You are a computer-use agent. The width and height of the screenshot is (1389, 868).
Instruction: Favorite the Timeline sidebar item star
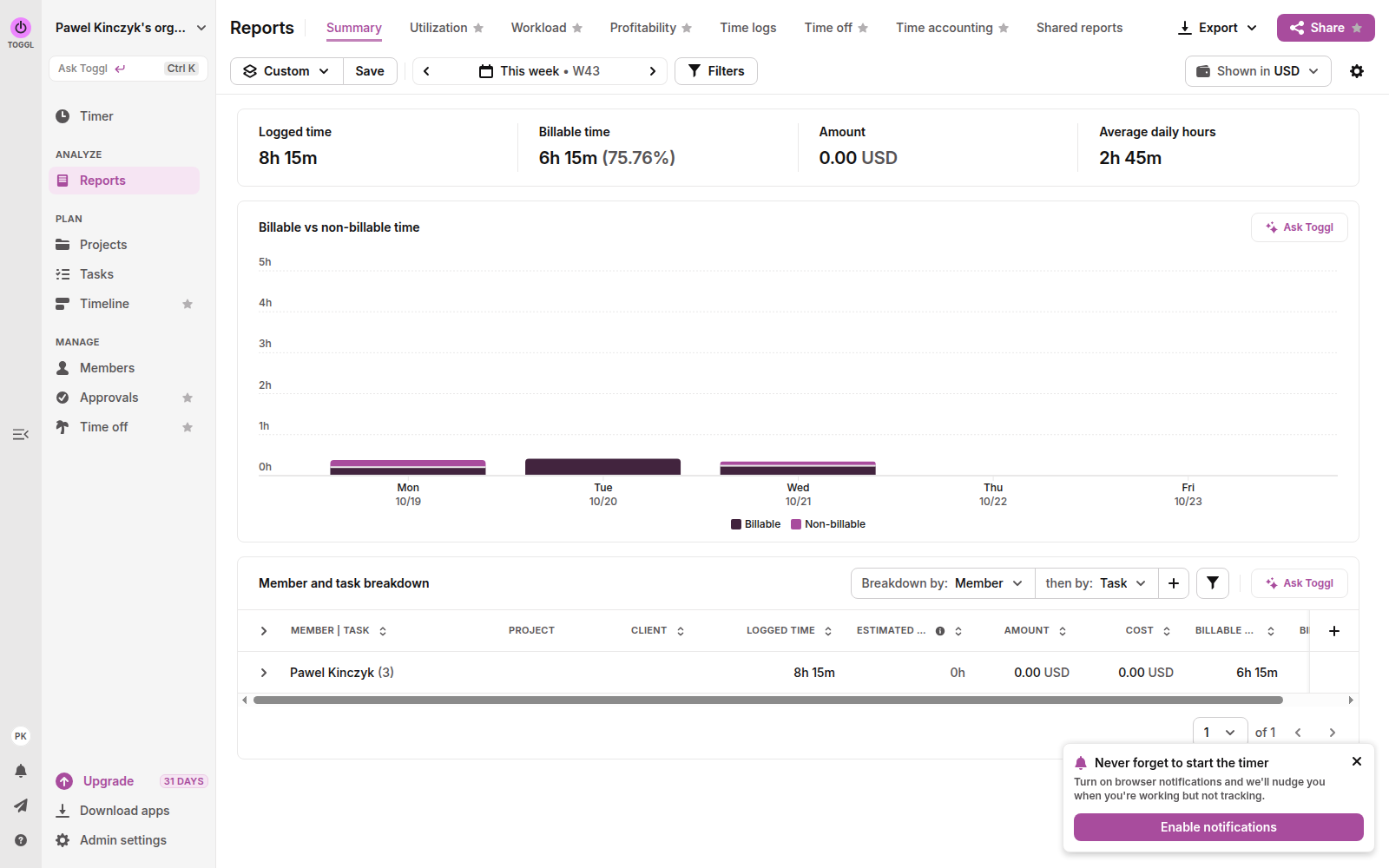[x=188, y=304]
